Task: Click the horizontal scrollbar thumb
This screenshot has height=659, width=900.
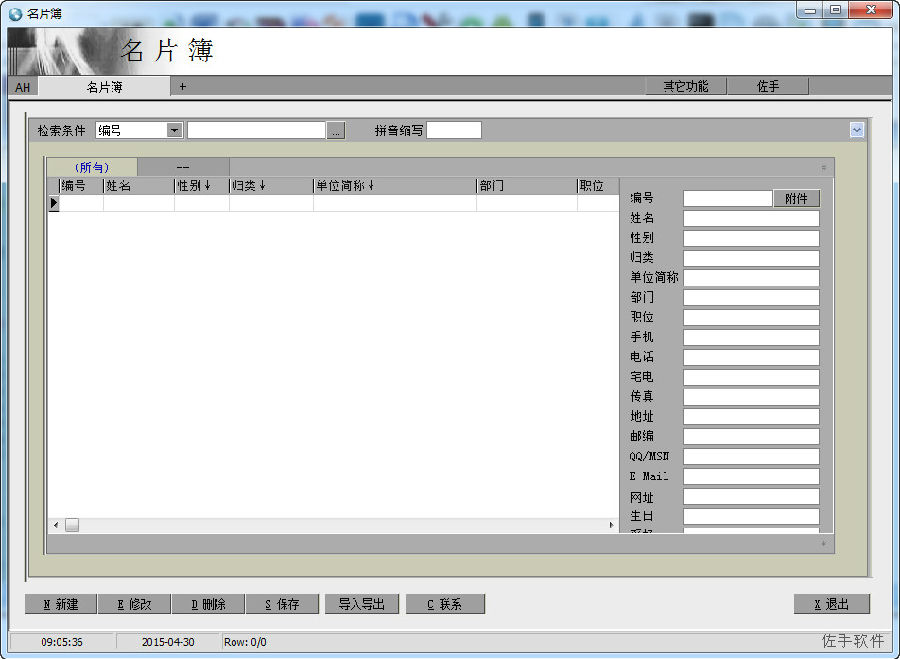Action: click(x=72, y=525)
